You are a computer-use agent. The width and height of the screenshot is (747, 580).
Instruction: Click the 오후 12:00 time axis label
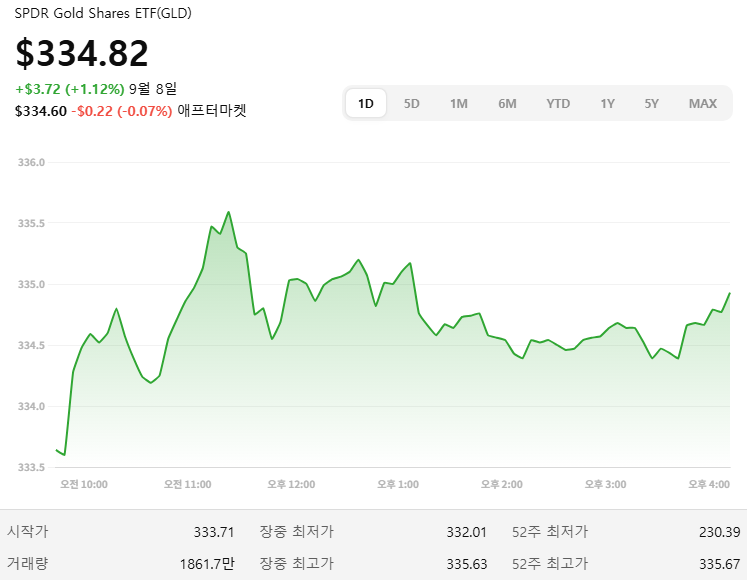[291, 485]
